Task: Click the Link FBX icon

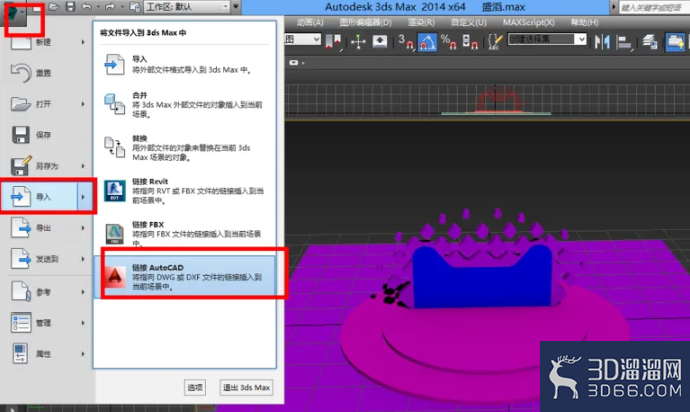Action: 115,234
